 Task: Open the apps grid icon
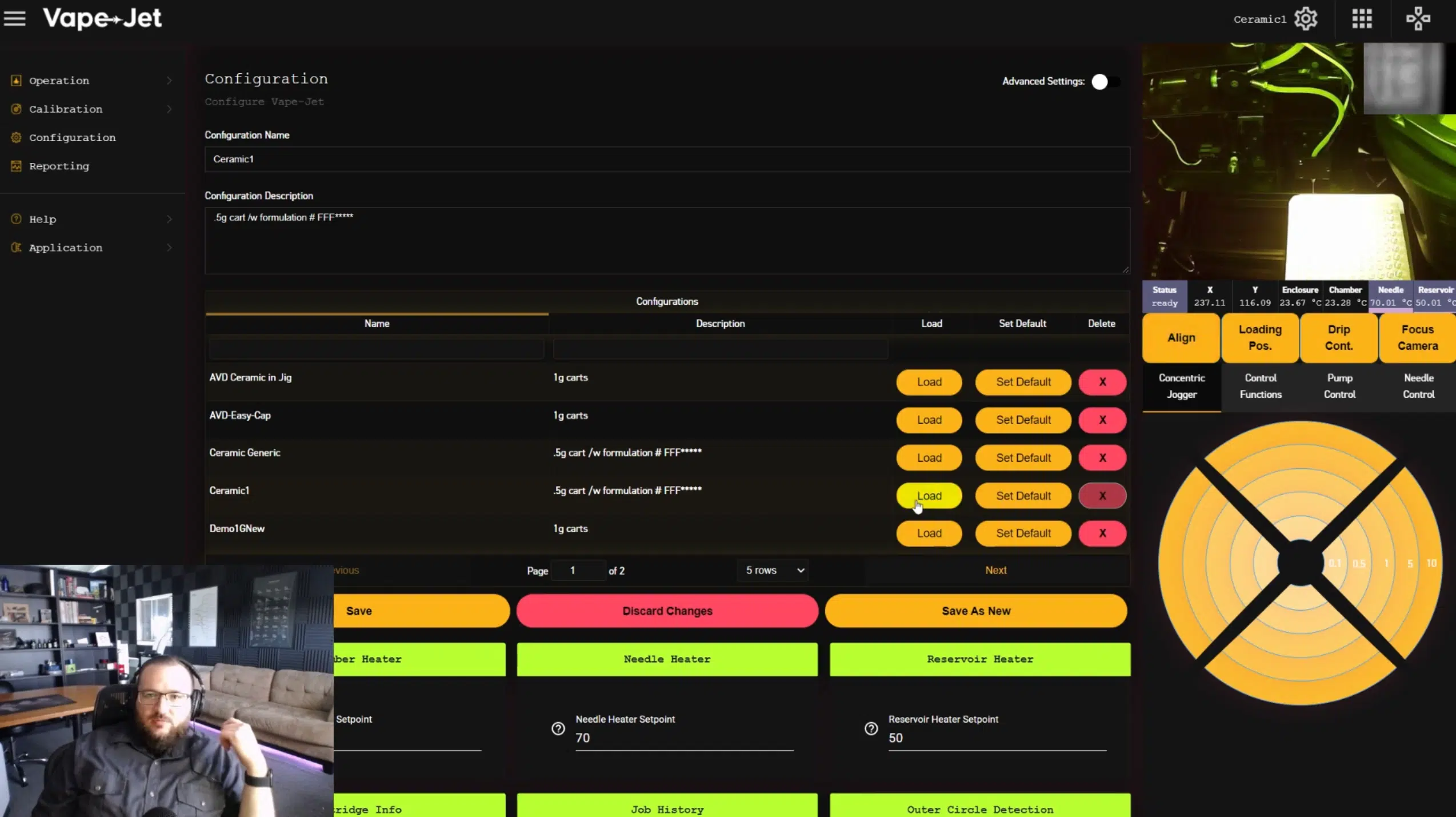coord(1362,19)
